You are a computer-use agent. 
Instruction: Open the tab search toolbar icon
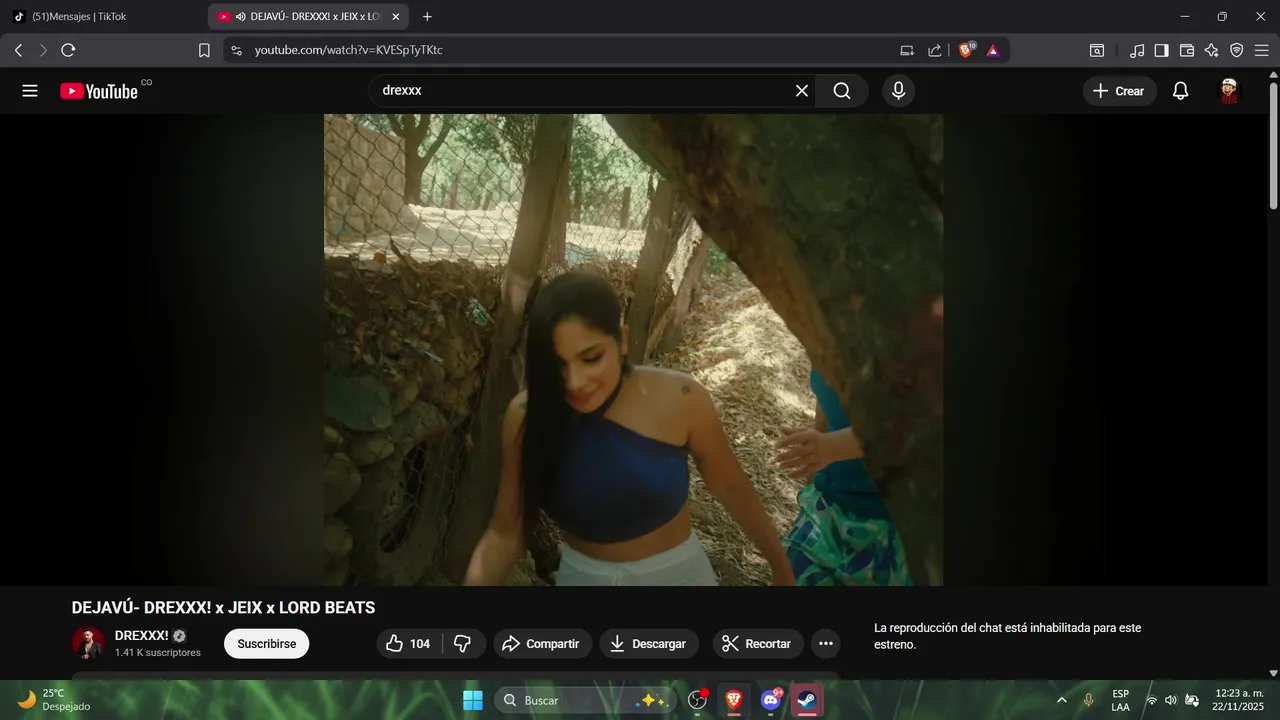(1097, 50)
